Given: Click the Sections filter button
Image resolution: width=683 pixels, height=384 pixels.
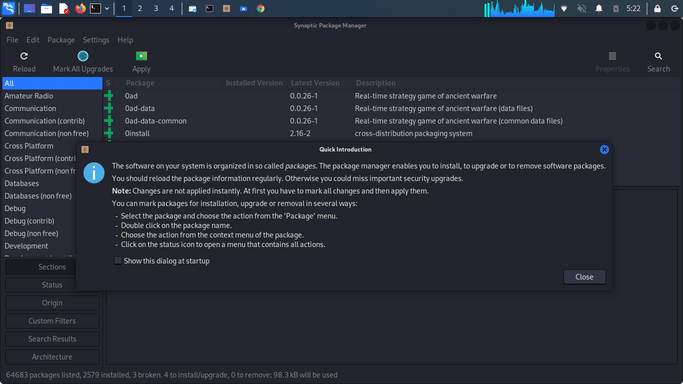Looking at the screenshot, I should click(x=52, y=267).
